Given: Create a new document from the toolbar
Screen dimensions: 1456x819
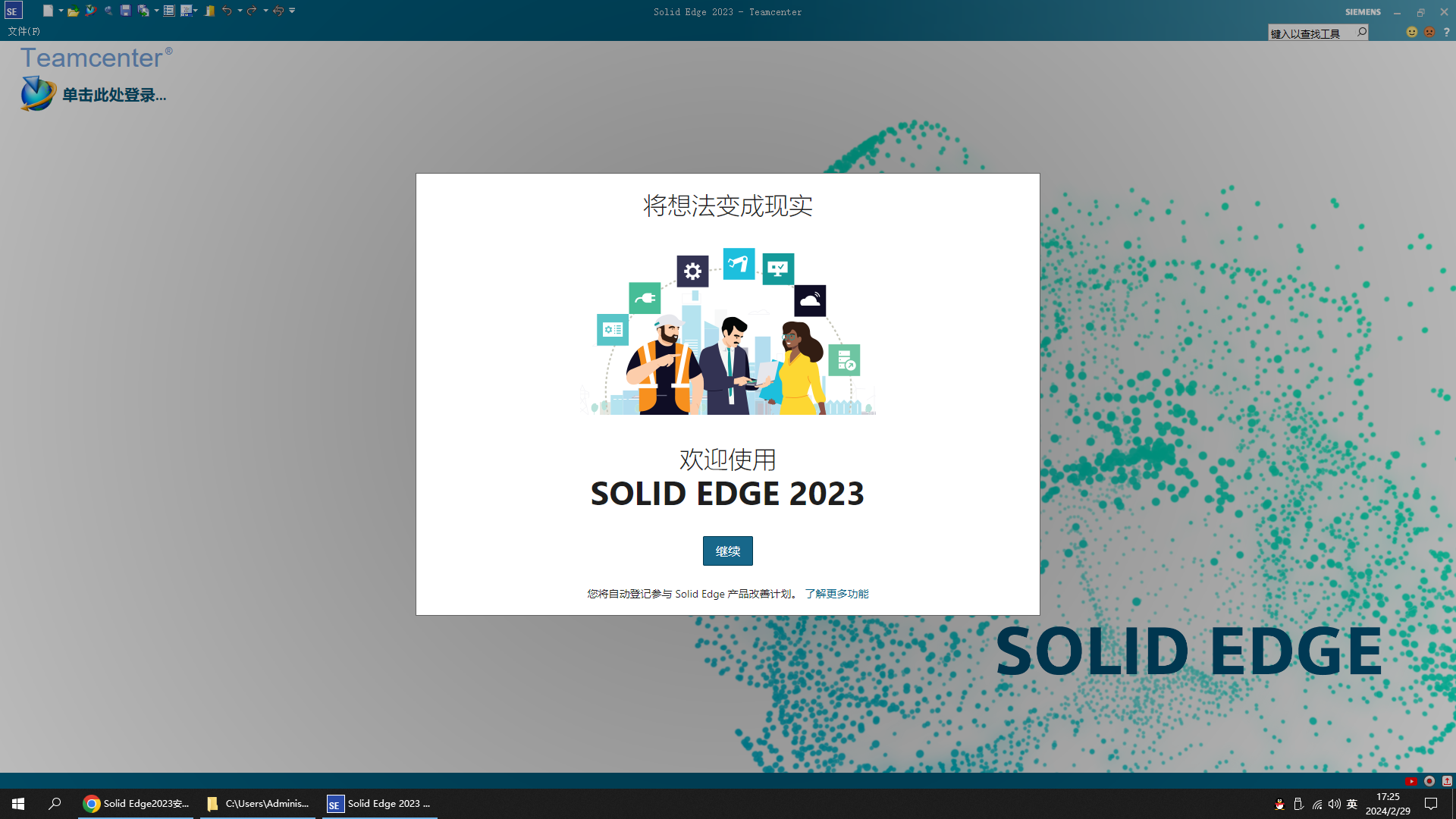Looking at the screenshot, I should 47,11.
